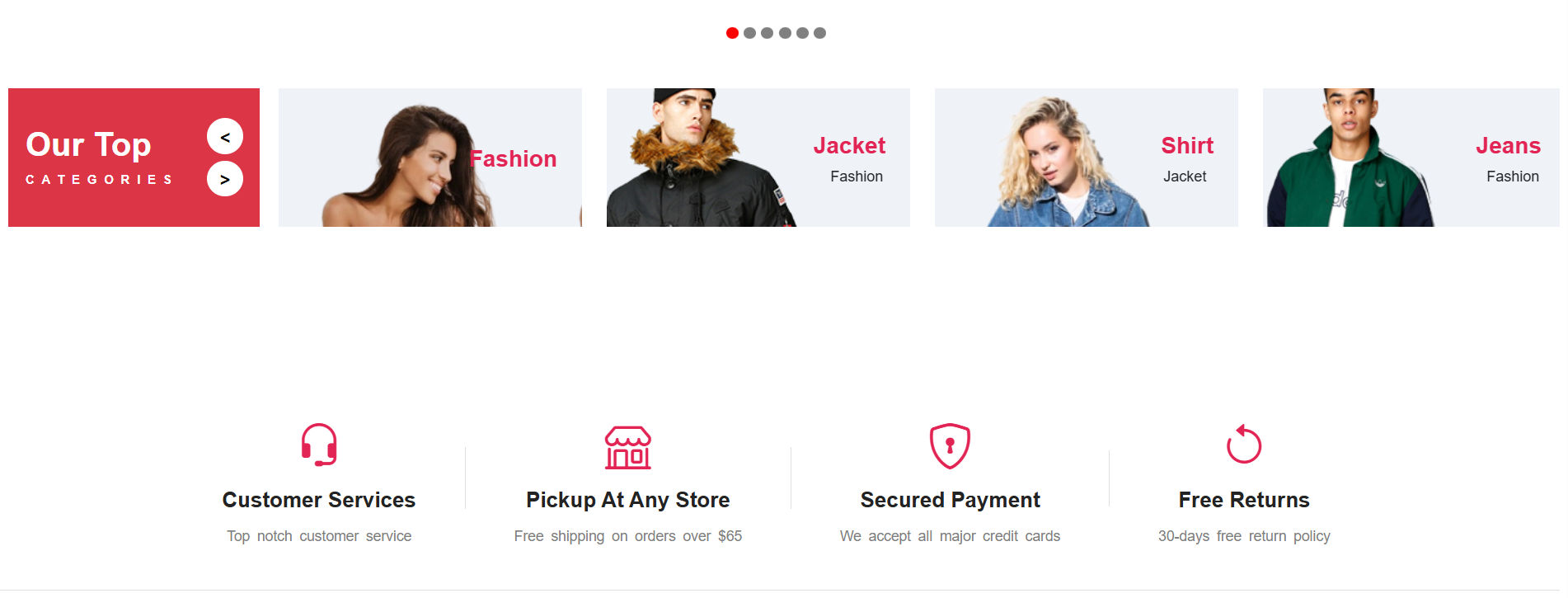Select the last carousel dot
The height and width of the screenshot is (598, 1568).
819,33
